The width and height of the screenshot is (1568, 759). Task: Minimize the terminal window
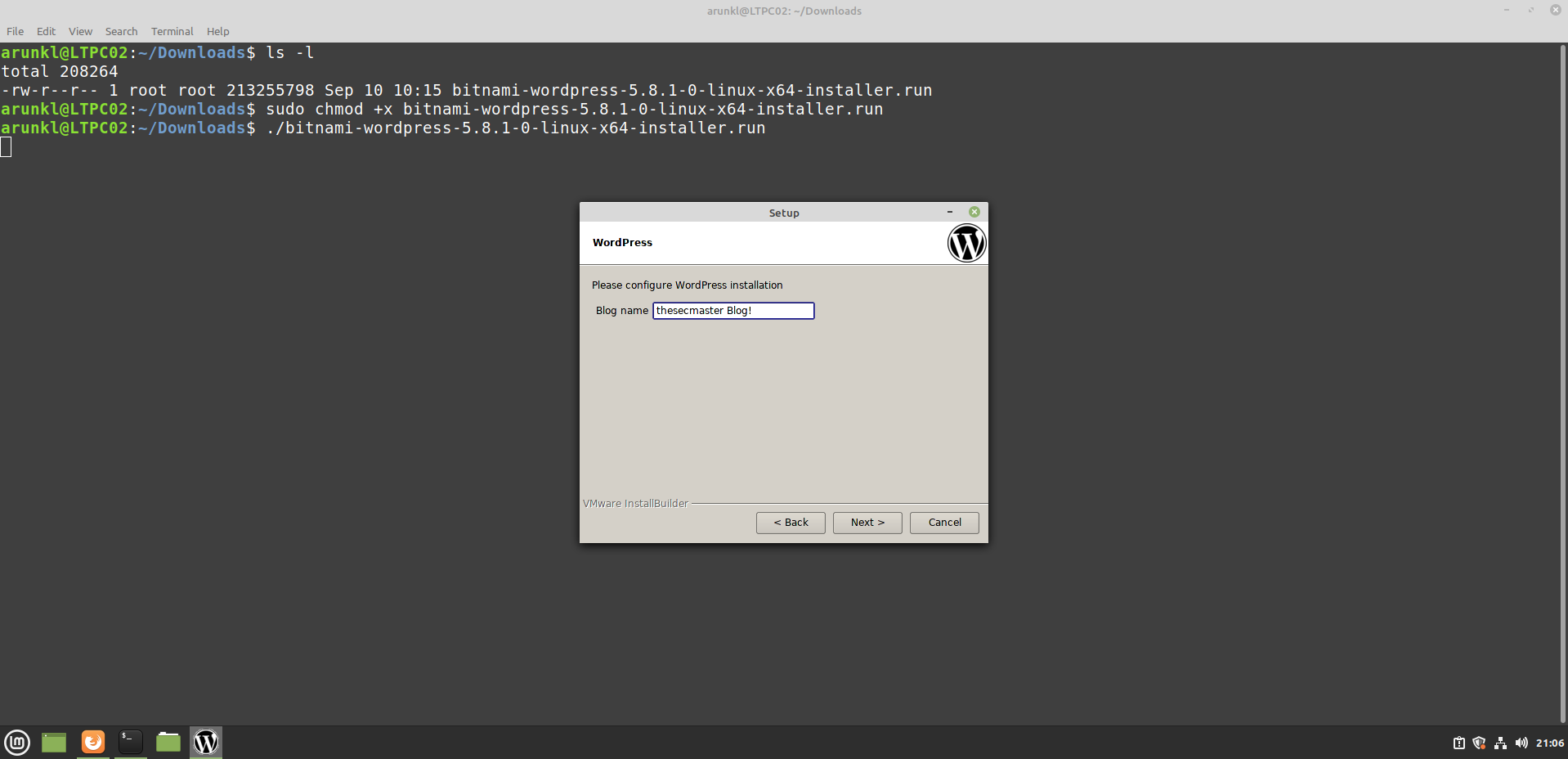coord(1507,10)
